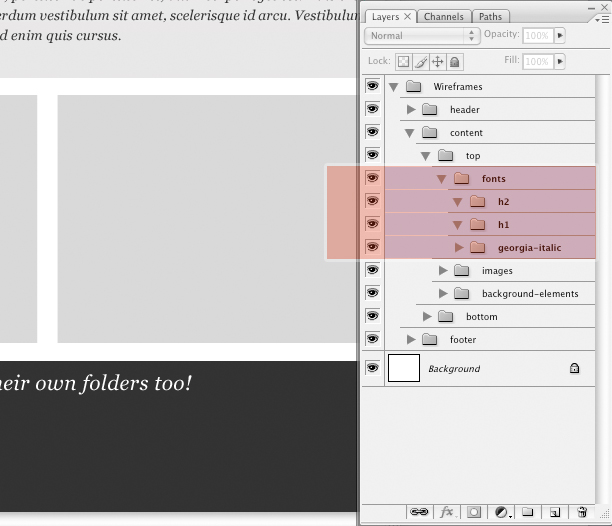Hide the footer group
The image size is (612, 526).
pos(372,339)
